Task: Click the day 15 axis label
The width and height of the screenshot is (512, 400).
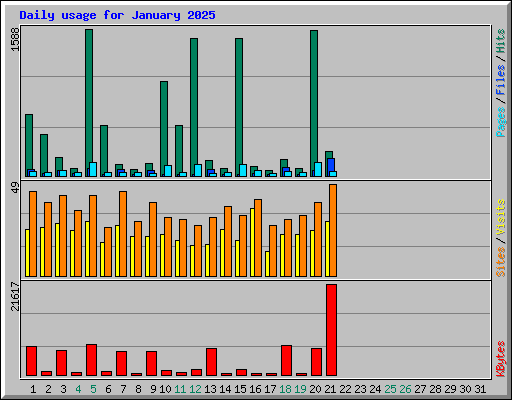Action: point(240,389)
